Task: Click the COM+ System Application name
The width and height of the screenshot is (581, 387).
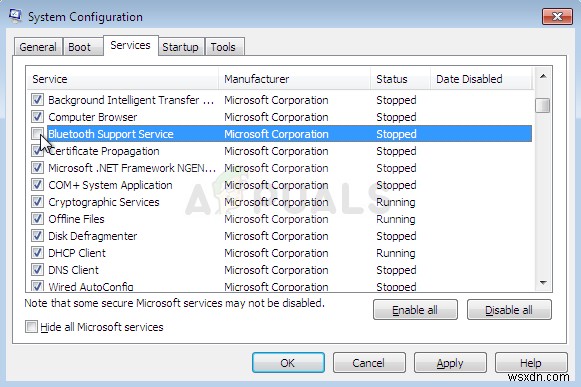Action: (110, 185)
